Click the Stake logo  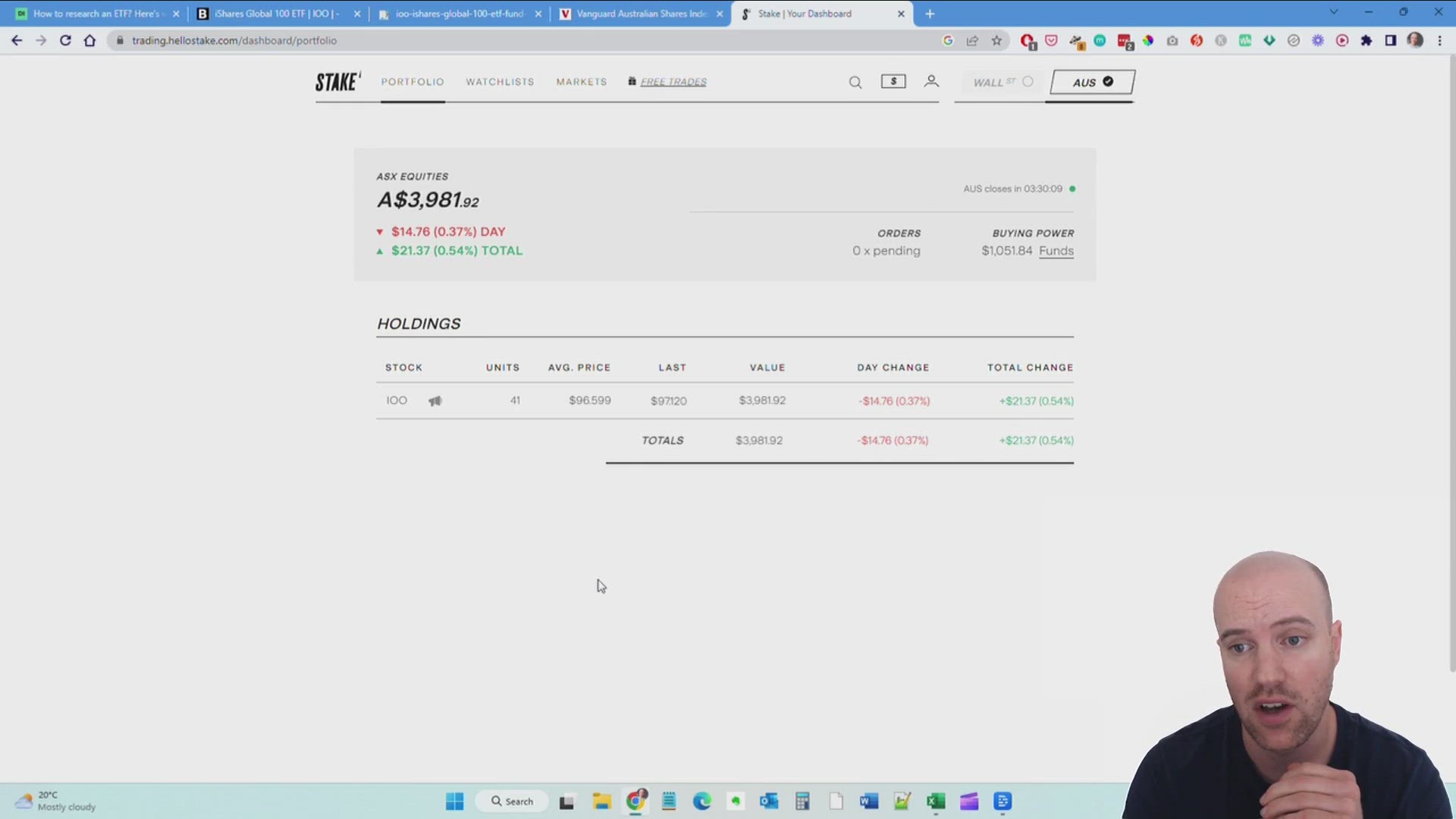[338, 82]
